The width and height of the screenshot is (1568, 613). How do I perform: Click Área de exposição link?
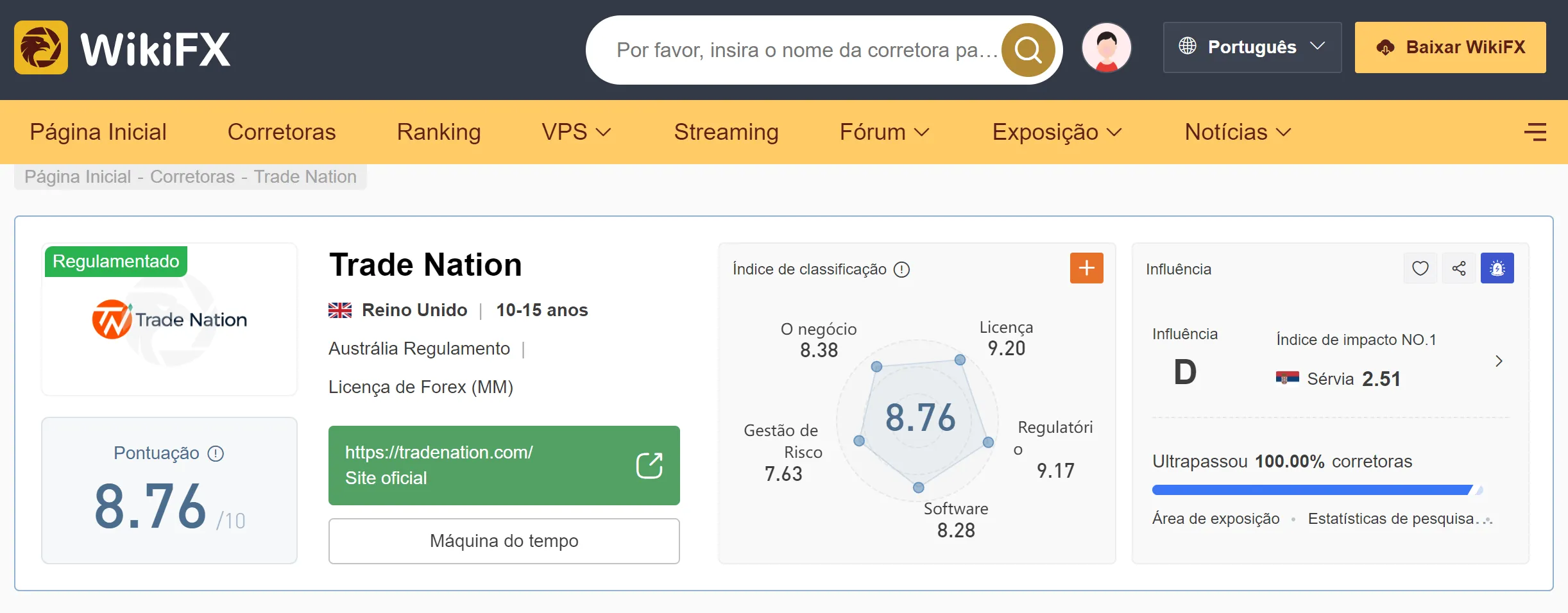(x=1216, y=519)
